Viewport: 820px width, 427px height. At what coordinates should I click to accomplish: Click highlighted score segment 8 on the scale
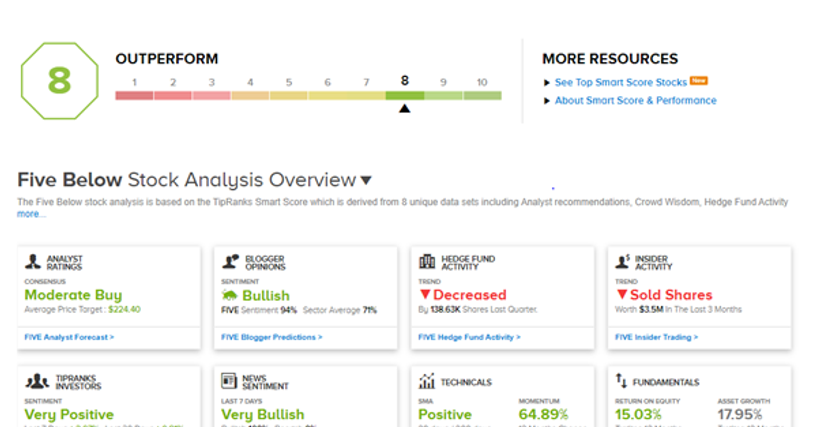click(x=405, y=96)
